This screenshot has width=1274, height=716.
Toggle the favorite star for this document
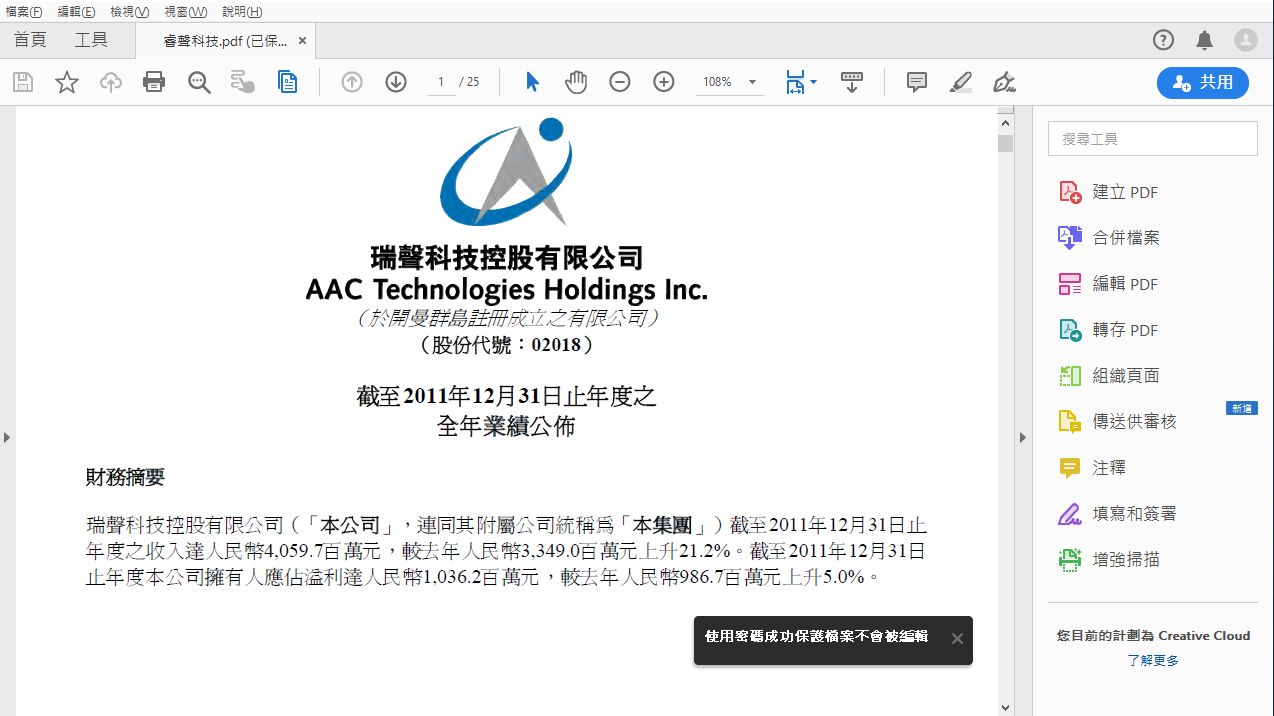(x=66, y=82)
